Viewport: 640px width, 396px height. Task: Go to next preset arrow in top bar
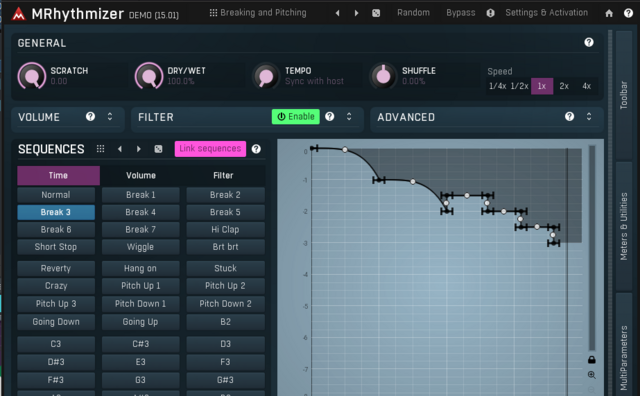pos(356,13)
